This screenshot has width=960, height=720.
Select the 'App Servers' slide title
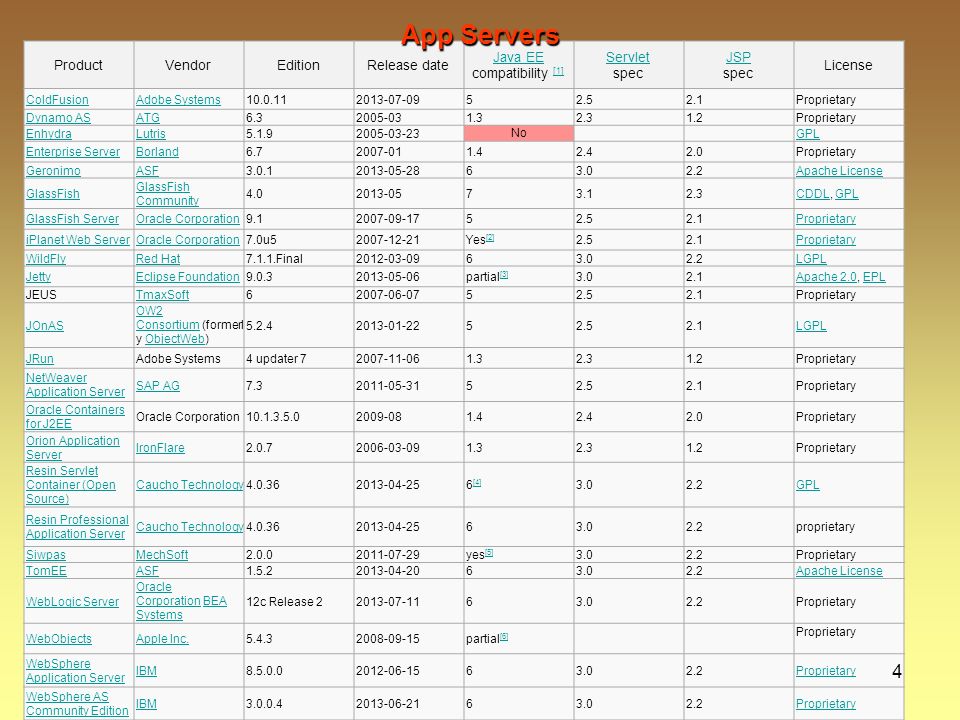click(481, 35)
